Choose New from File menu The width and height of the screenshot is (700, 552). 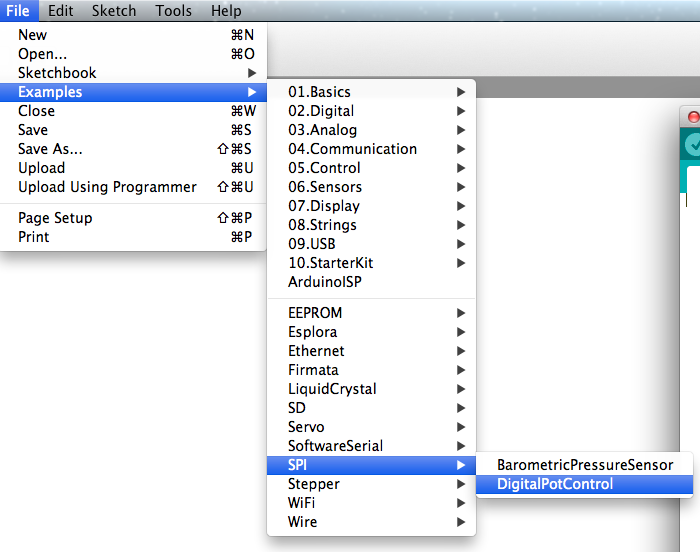coord(133,35)
